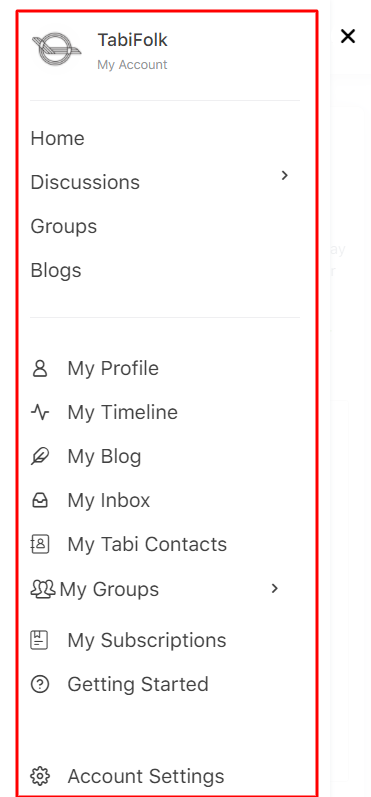Open the Discussions menu item
371x797 pixels.
pos(85,182)
